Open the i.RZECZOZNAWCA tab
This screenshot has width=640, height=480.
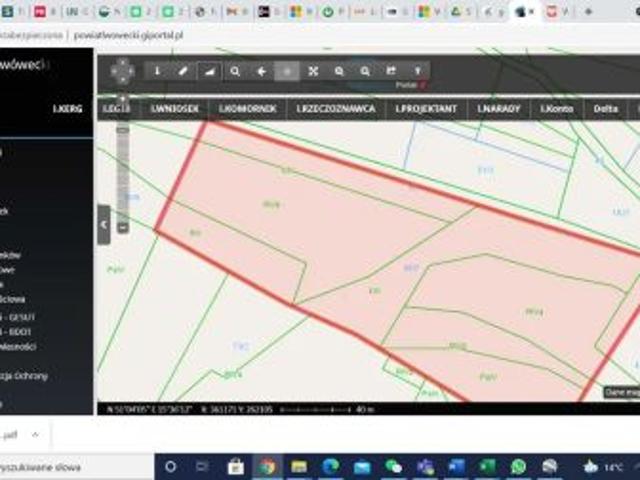[x=336, y=109]
